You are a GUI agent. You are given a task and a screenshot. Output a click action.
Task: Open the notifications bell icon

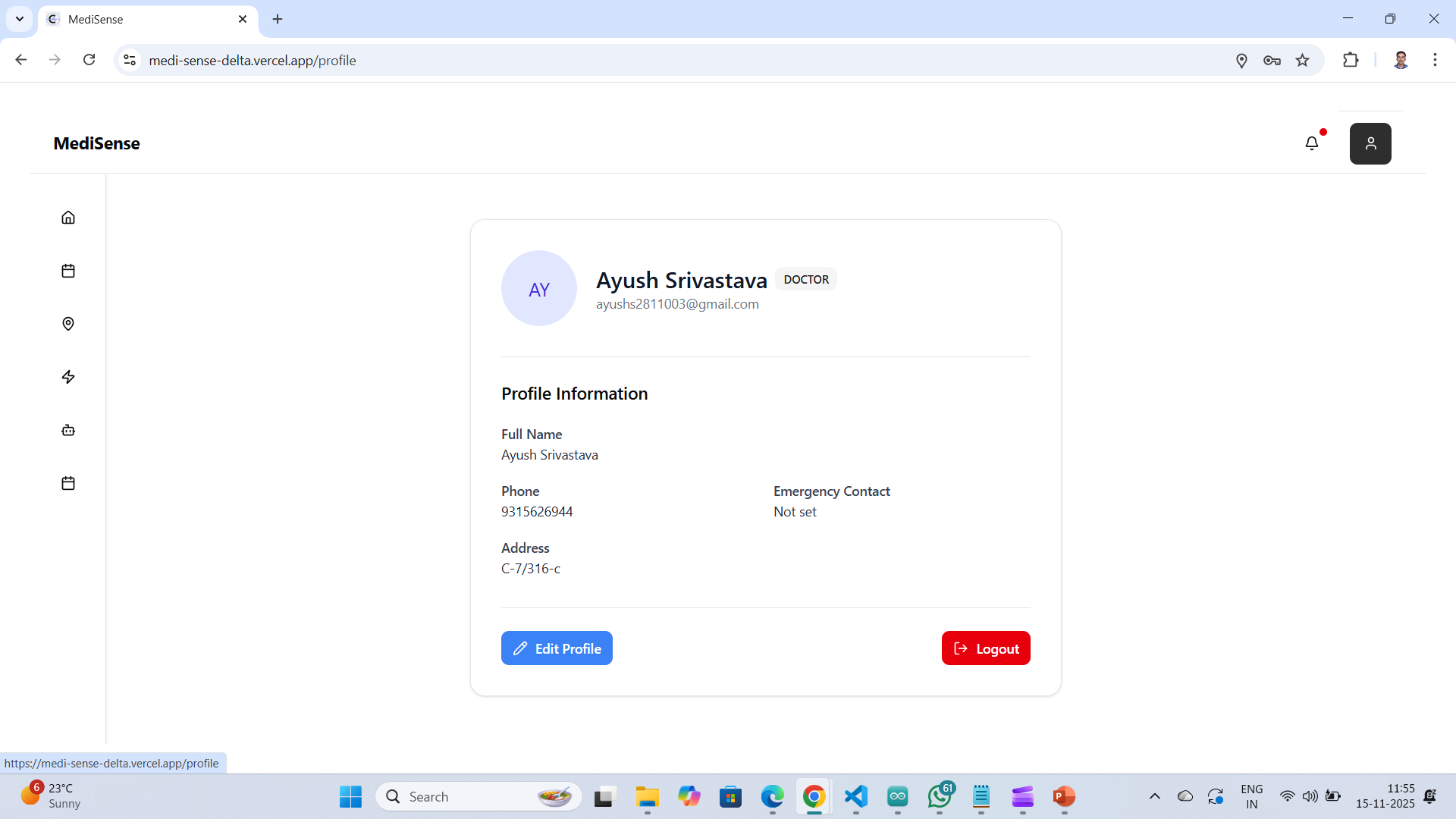click(1312, 143)
